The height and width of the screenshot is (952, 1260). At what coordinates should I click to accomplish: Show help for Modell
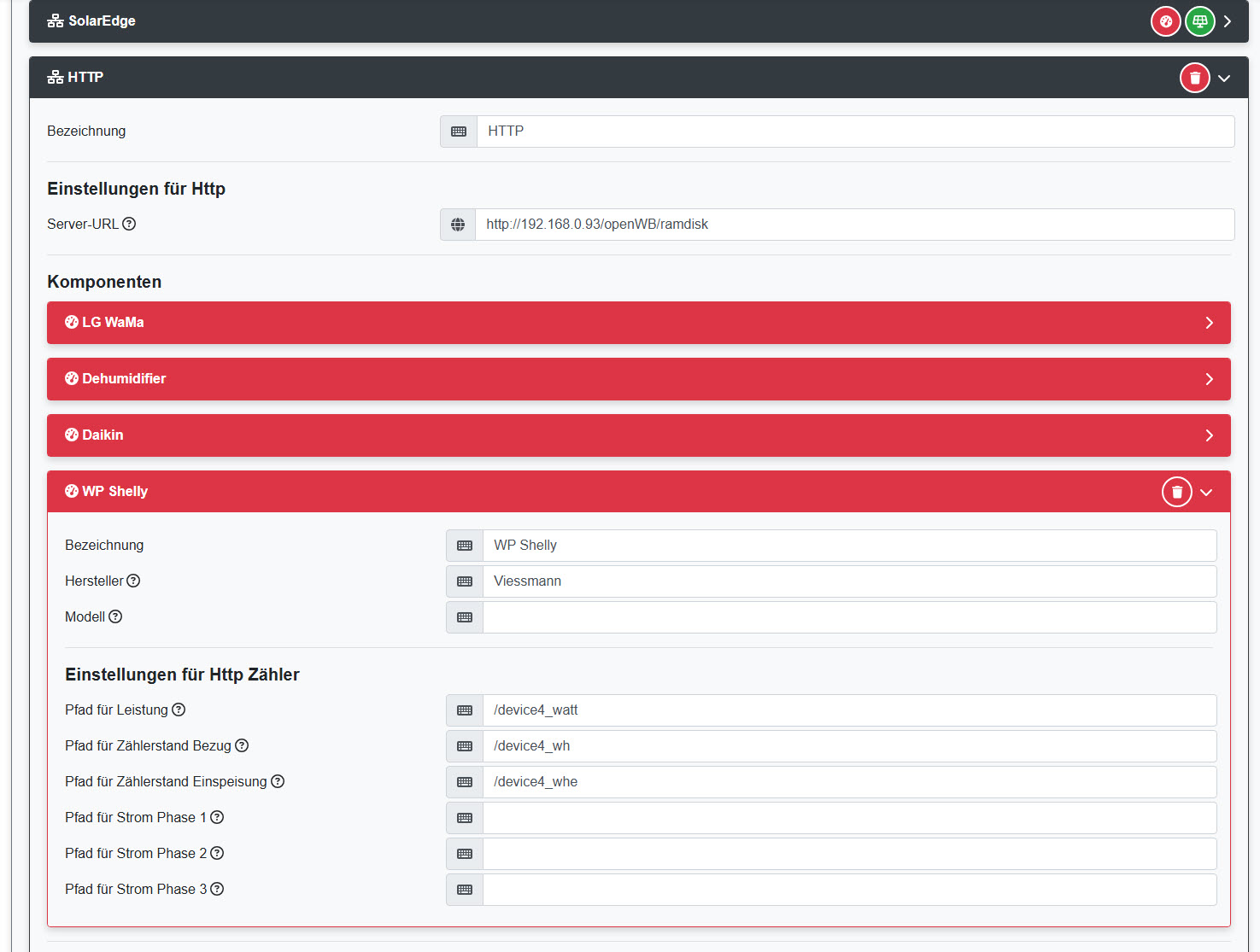pos(115,616)
